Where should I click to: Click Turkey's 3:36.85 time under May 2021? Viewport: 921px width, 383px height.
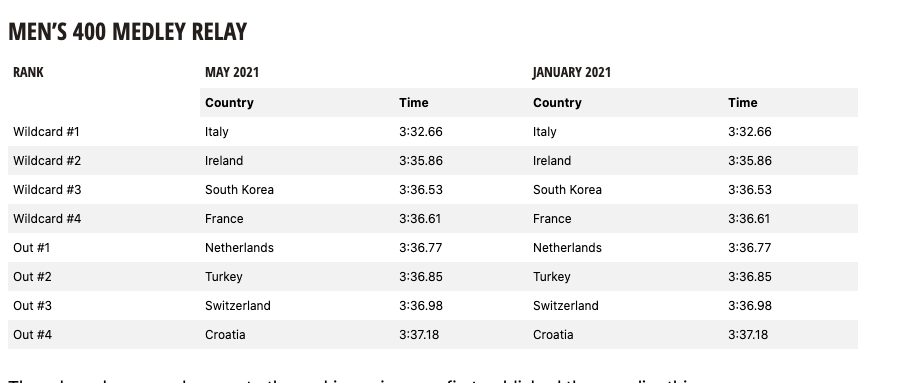click(x=421, y=277)
